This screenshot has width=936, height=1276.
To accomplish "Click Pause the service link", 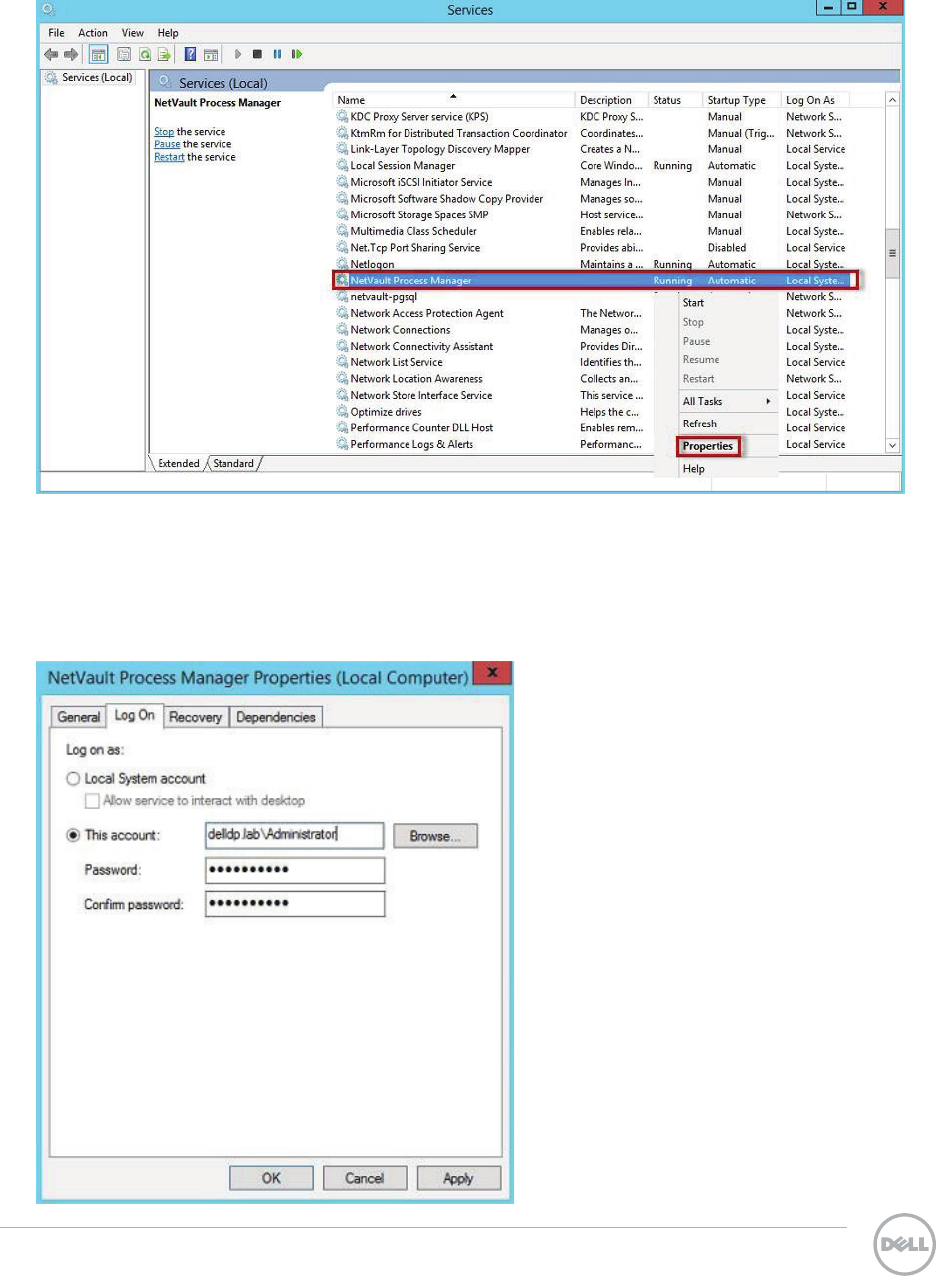I will tap(167, 144).
